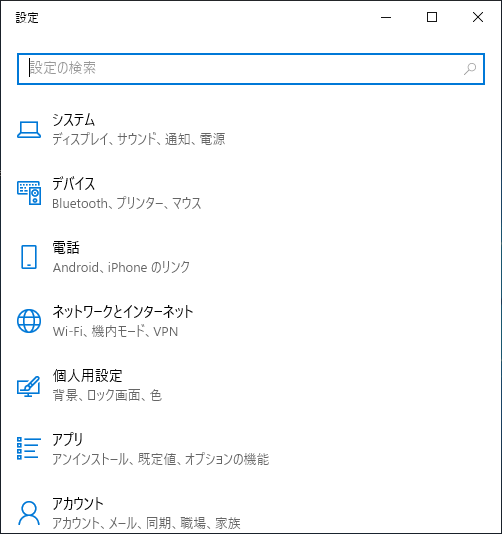Open the 電話 settings category
The width and height of the screenshot is (502, 534).
66,248
